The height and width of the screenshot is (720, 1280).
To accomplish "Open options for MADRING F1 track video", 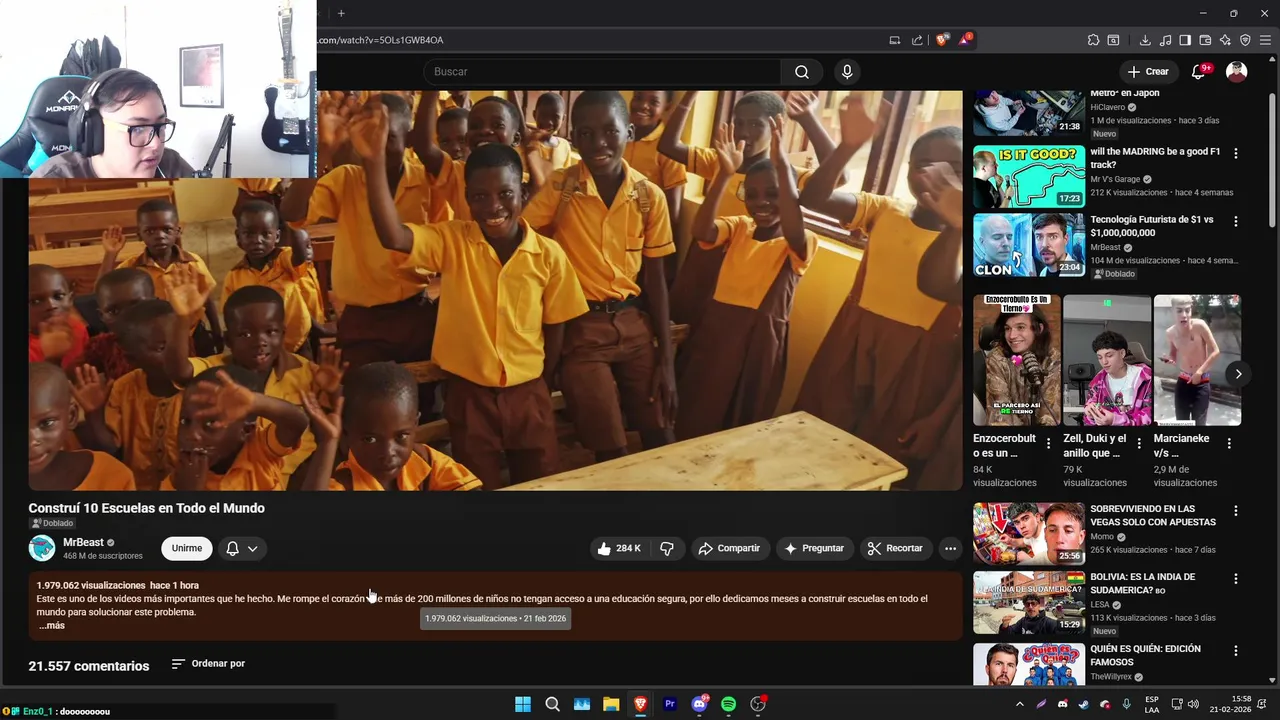I will tap(1236, 153).
